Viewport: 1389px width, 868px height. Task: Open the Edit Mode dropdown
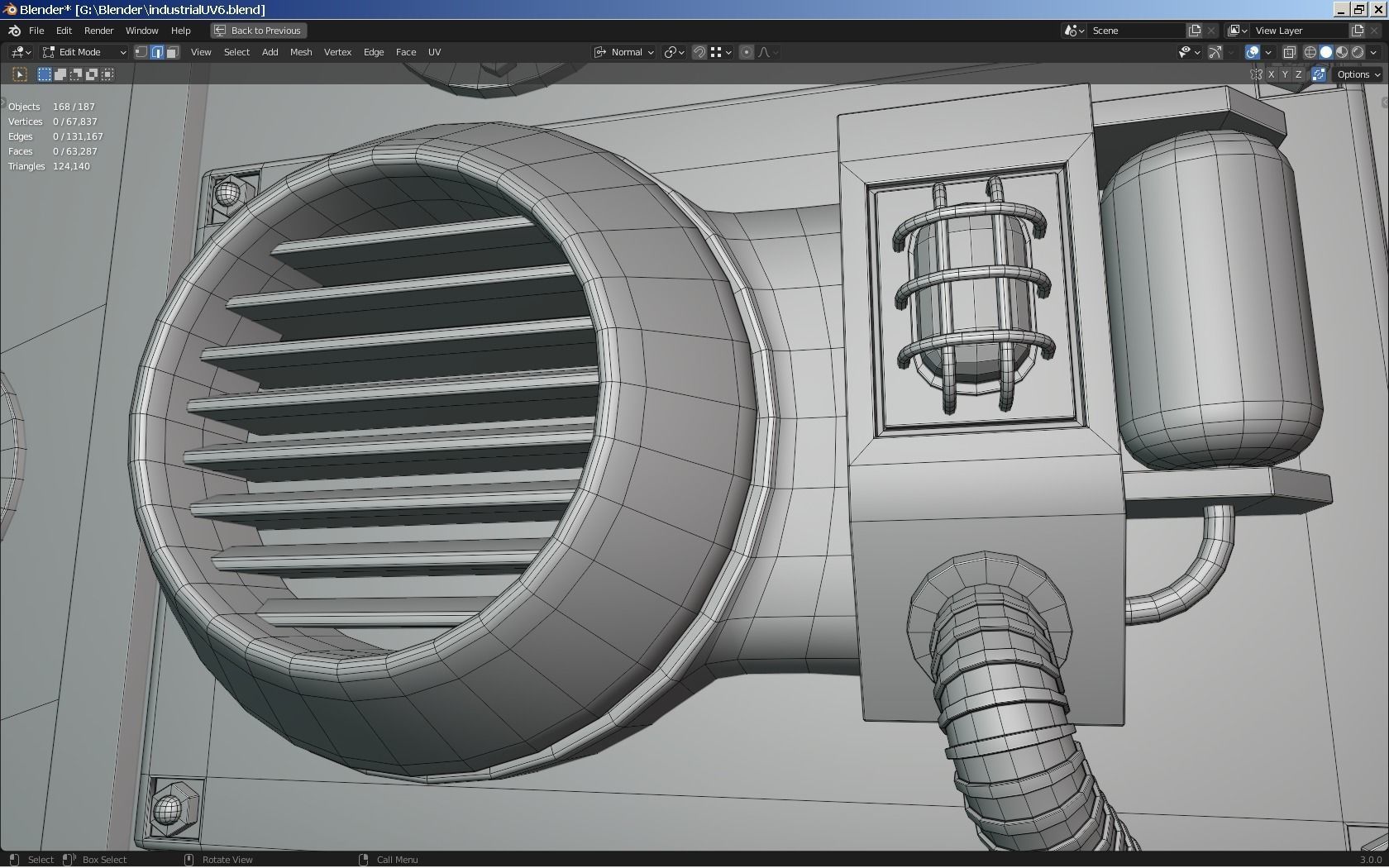(84, 52)
